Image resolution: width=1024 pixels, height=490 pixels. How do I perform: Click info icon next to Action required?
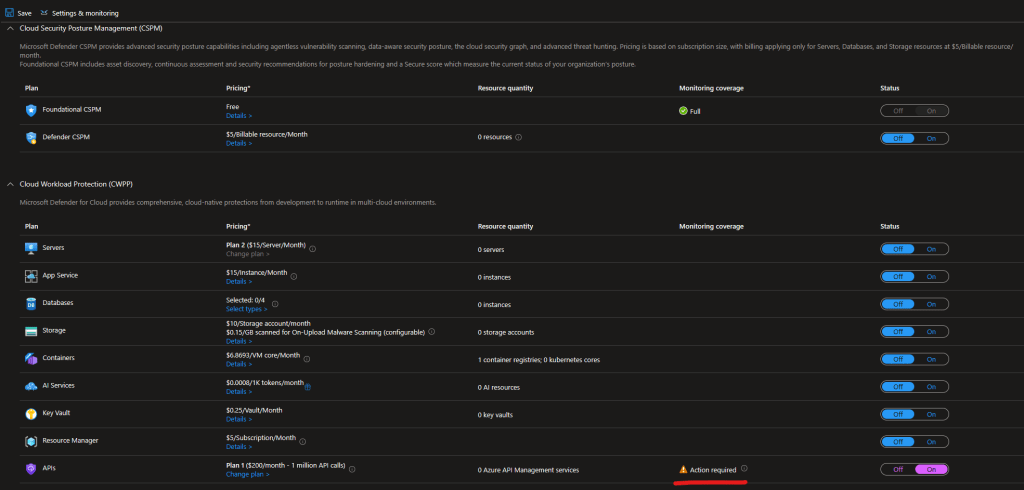click(x=744, y=468)
